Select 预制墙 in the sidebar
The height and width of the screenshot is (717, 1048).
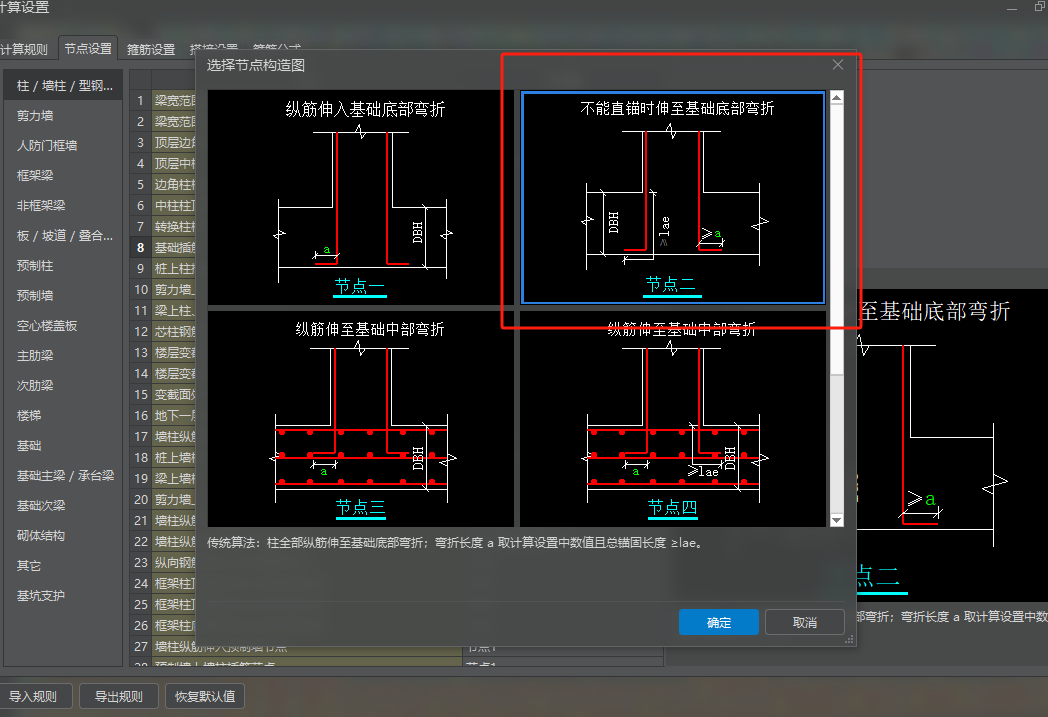pyautogui.click(x=64, y=295)
